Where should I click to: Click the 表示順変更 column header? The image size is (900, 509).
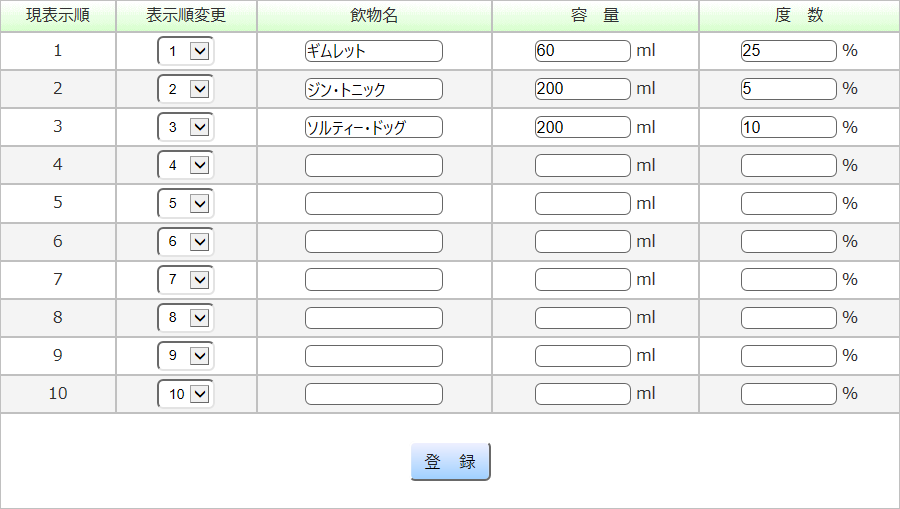tap(186, 16)
